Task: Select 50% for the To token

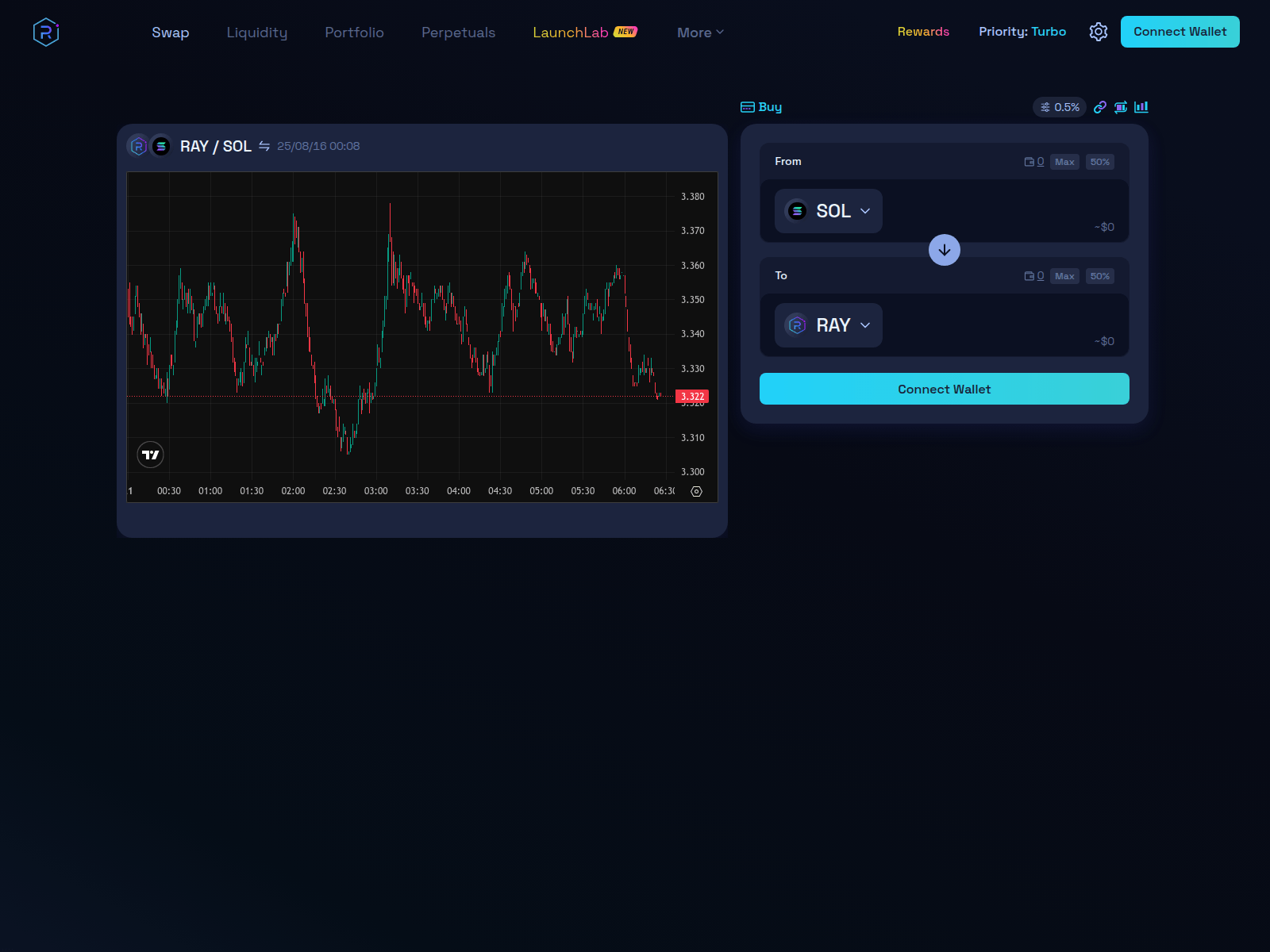Action: [1099, 276]
